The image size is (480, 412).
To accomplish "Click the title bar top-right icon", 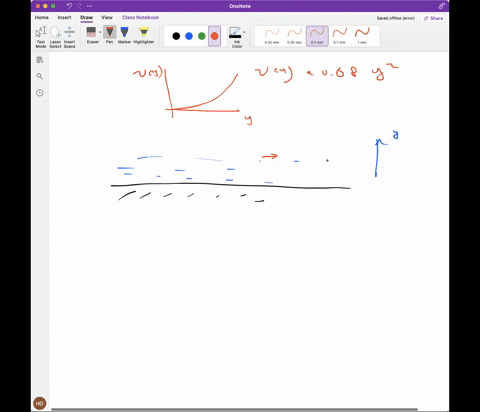I will pos(441,6).
